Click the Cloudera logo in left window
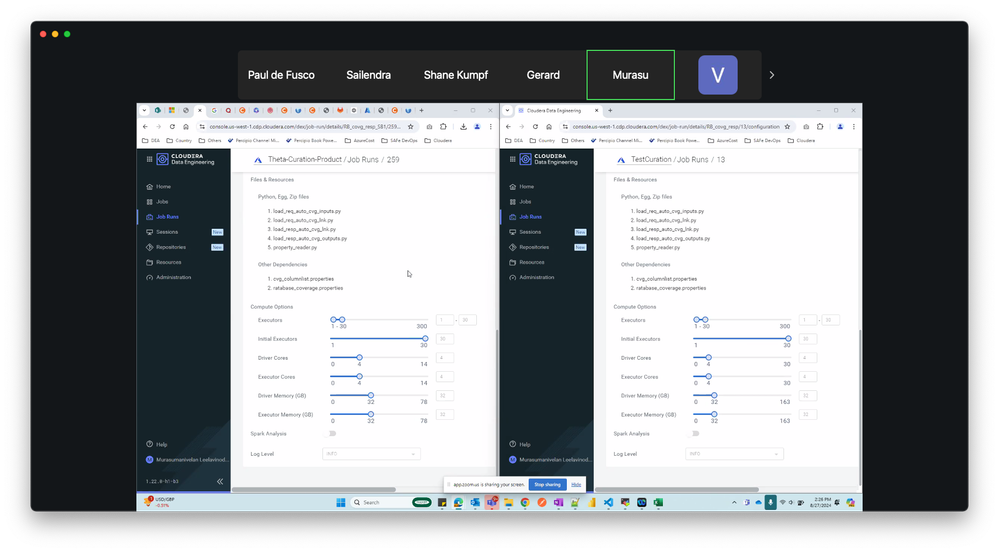The width and height of the screenshot is (999, 552). [185, 159]
